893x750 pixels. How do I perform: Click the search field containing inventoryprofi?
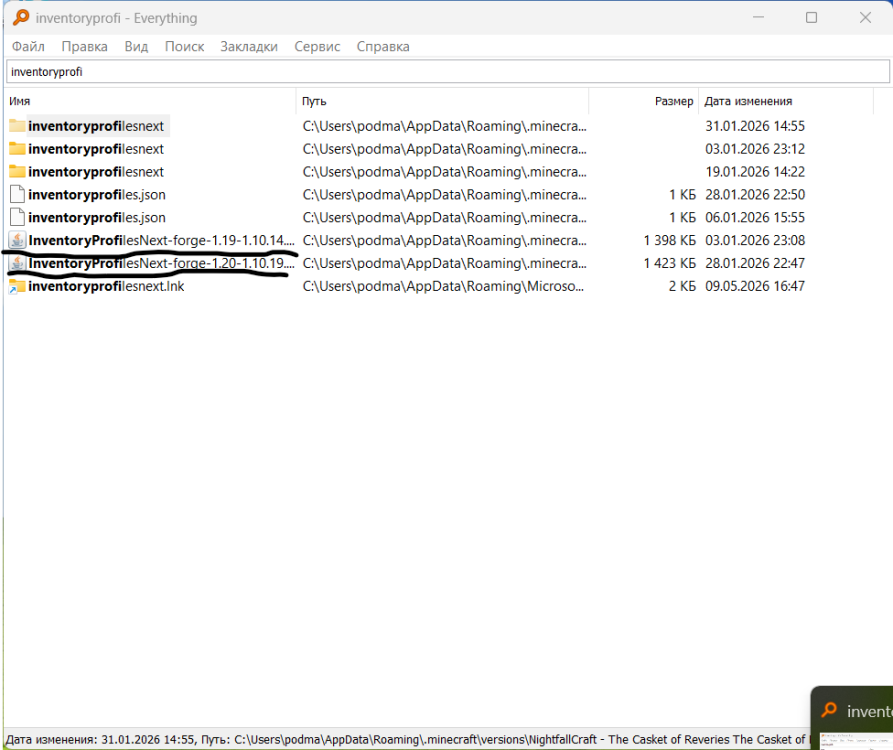click(x=448, y=72)
